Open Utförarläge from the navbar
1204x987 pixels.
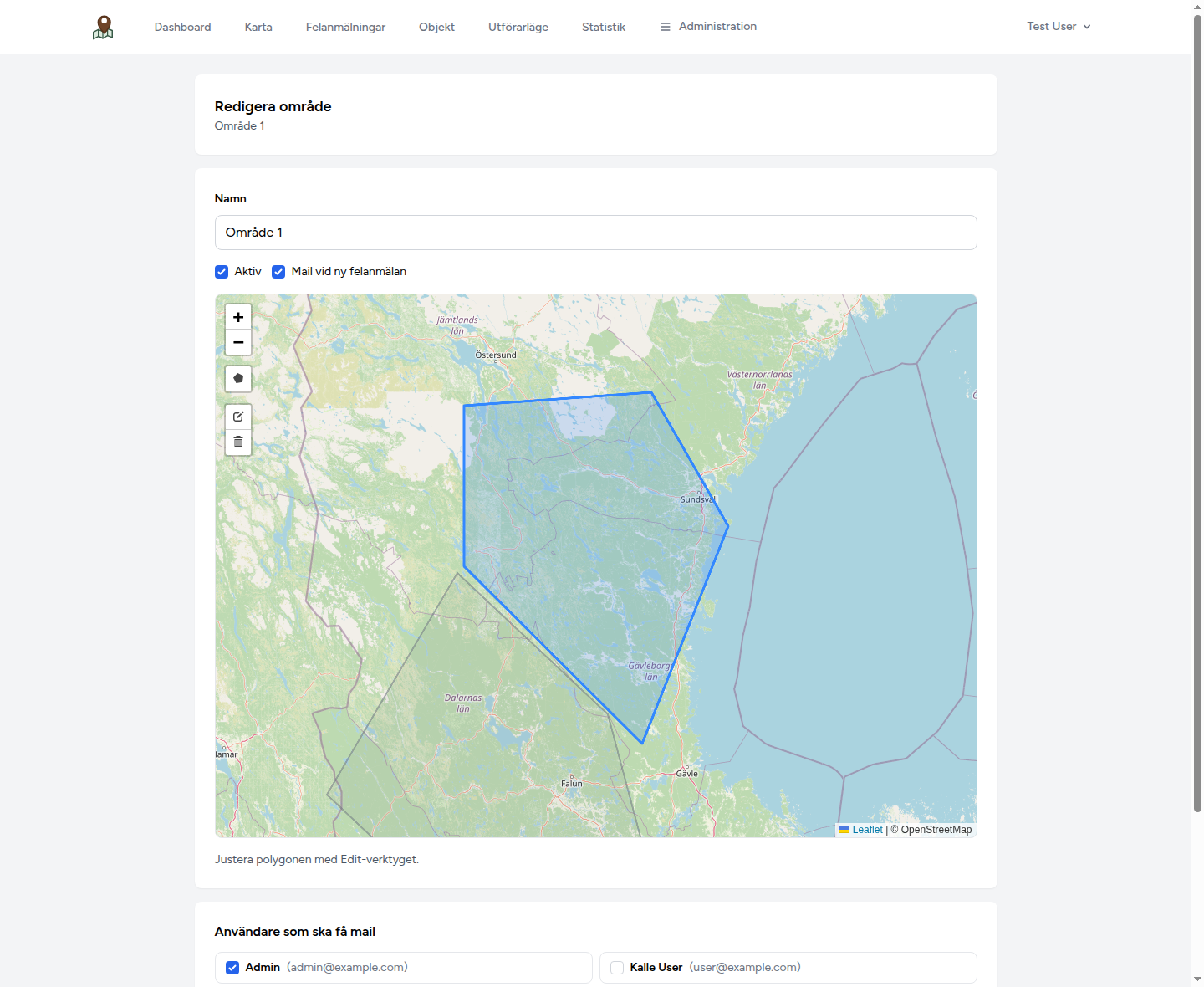pyautogui.click(x=518, y=27)
